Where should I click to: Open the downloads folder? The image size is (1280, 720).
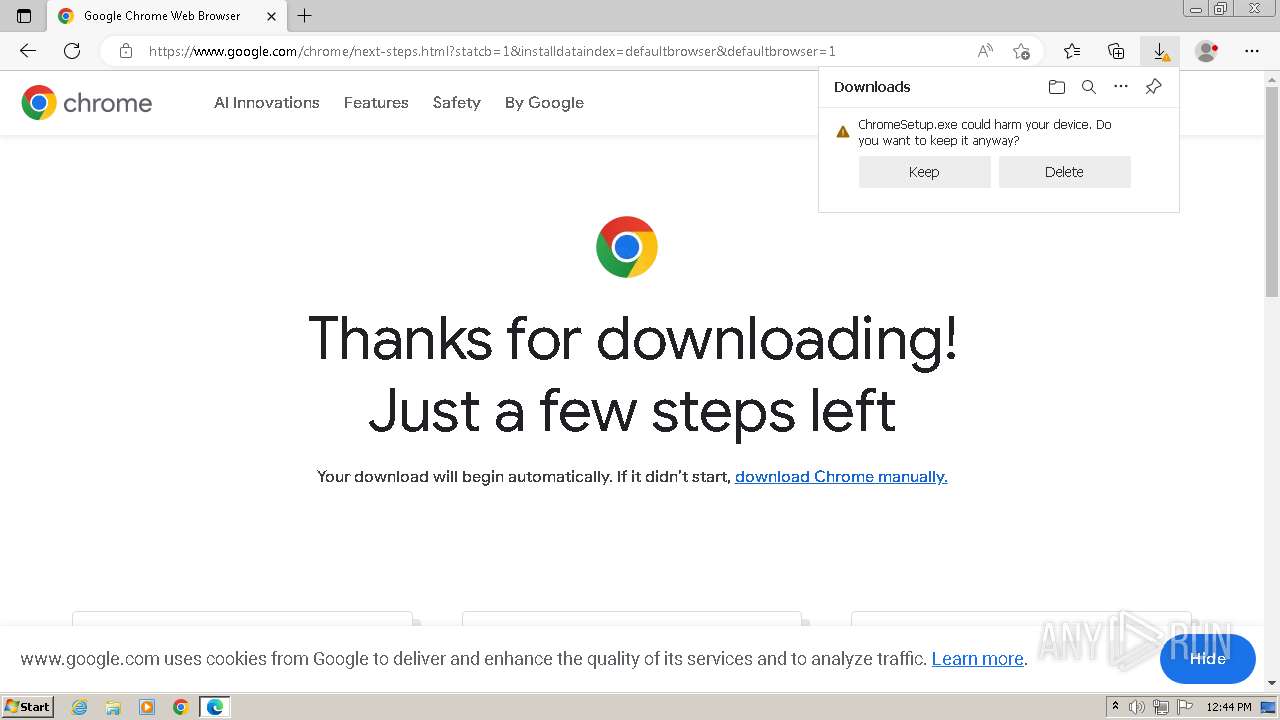pos(1057,87)
